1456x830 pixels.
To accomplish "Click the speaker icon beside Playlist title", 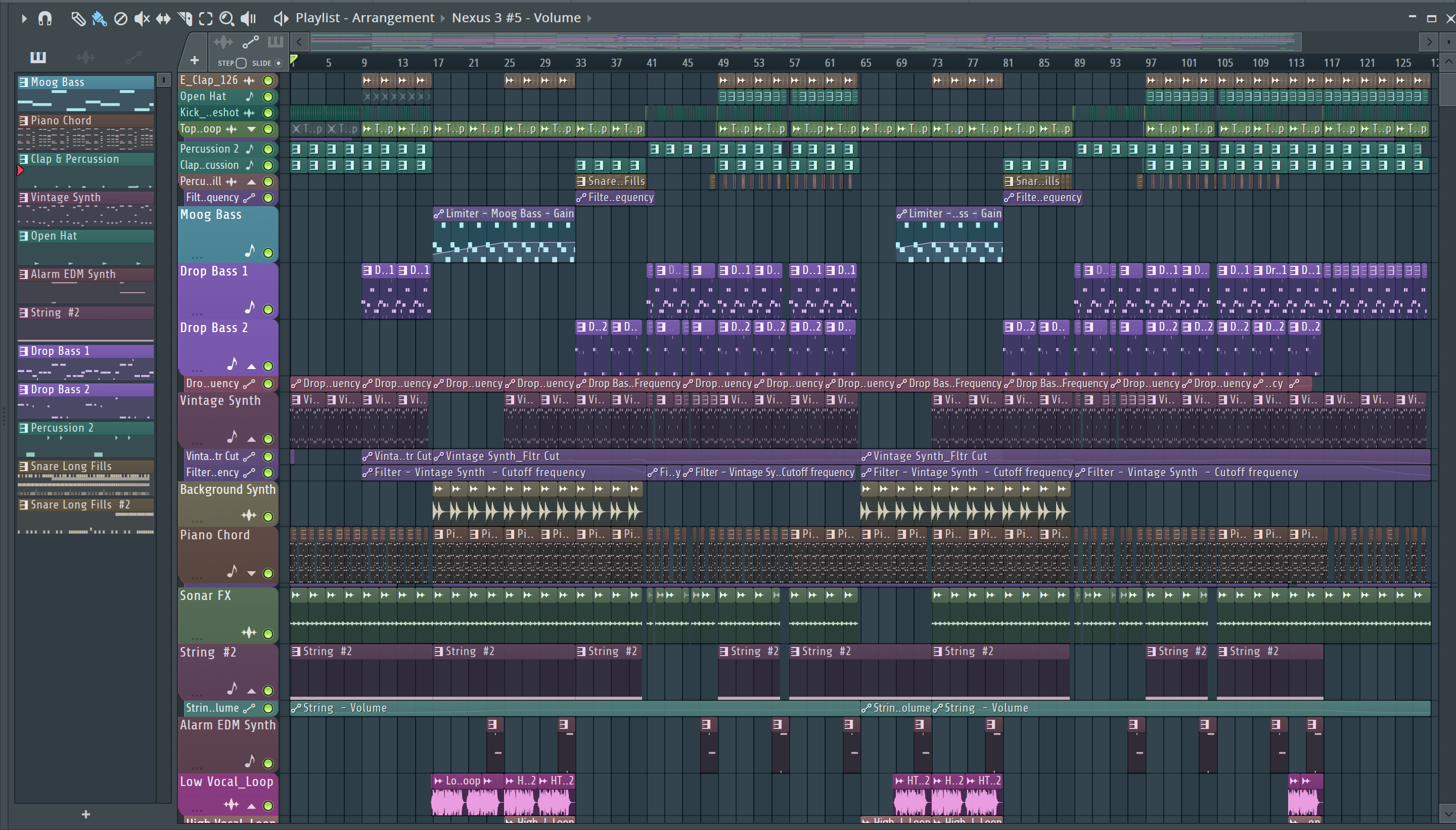I will (x=281, y=18).
